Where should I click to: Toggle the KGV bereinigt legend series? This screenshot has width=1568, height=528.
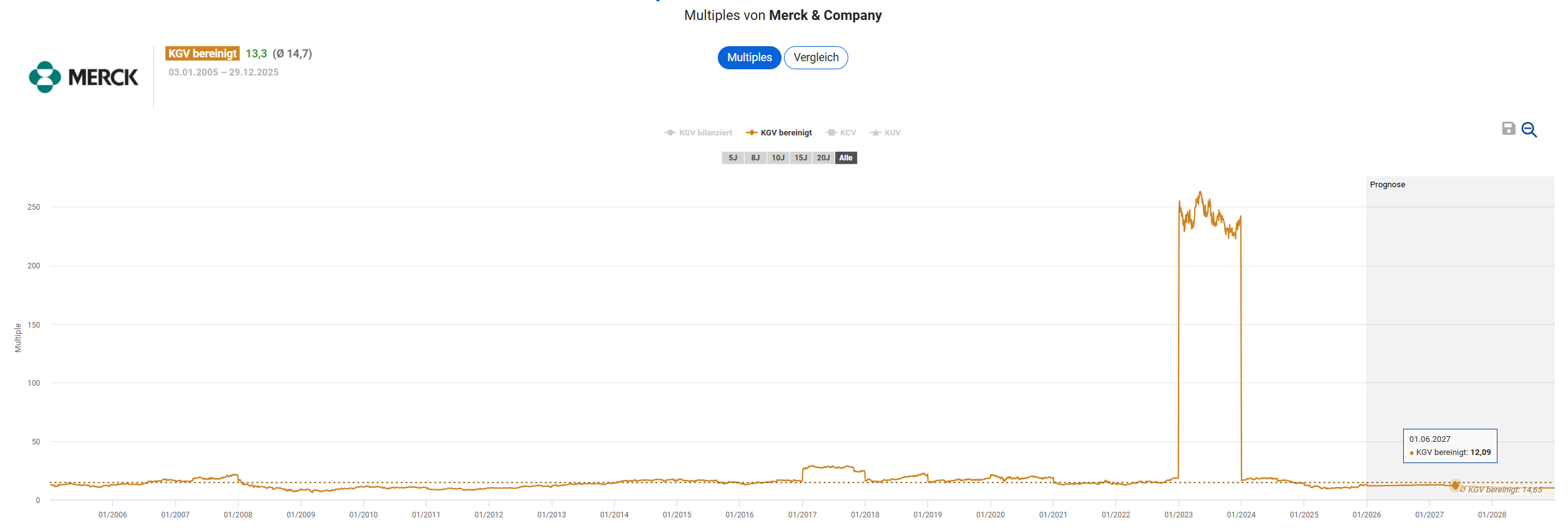point(779,133)
